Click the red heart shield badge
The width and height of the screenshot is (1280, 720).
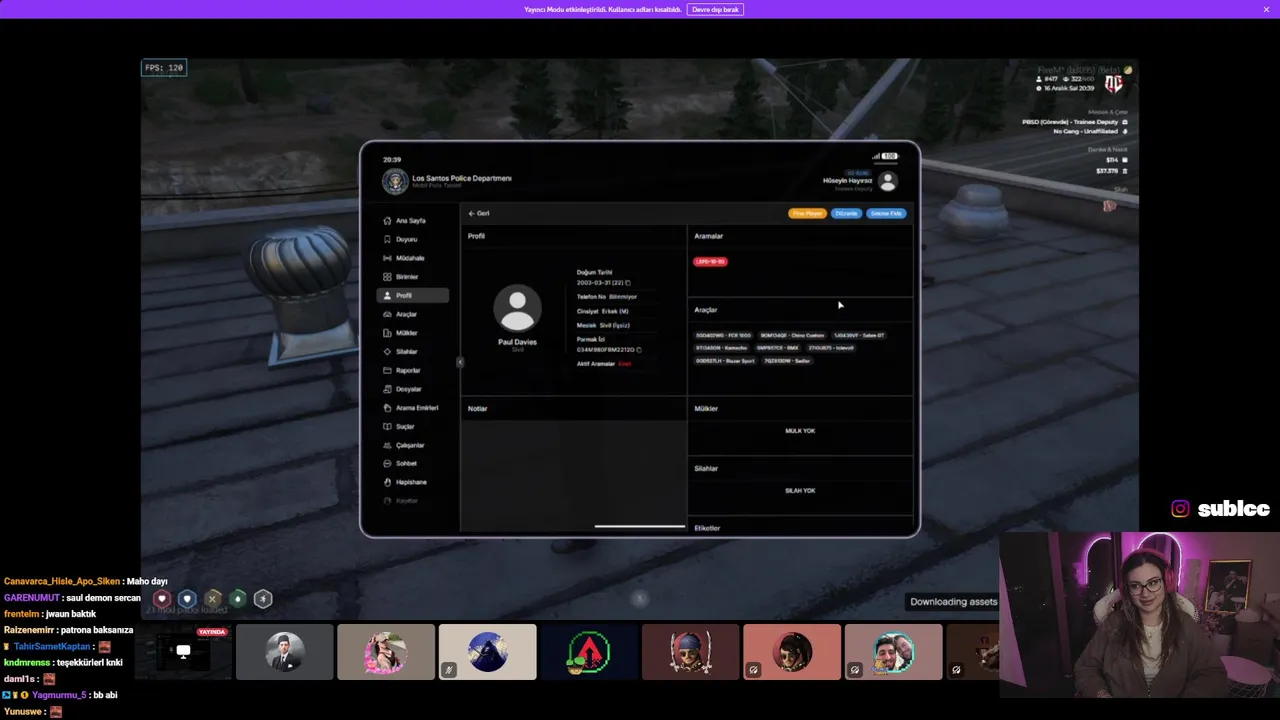pyautogui.click(x=161, y=599)
